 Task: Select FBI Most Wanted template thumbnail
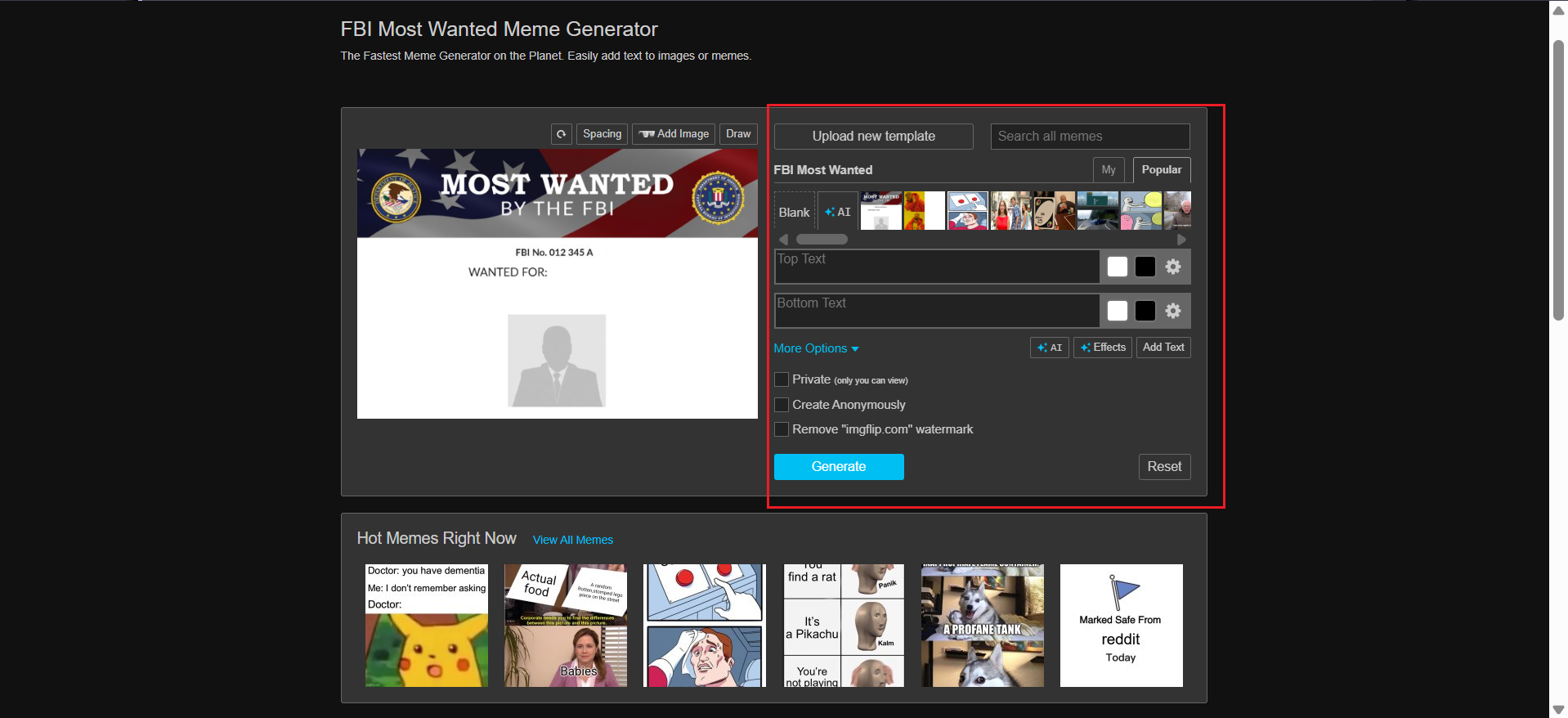point(881,211)
